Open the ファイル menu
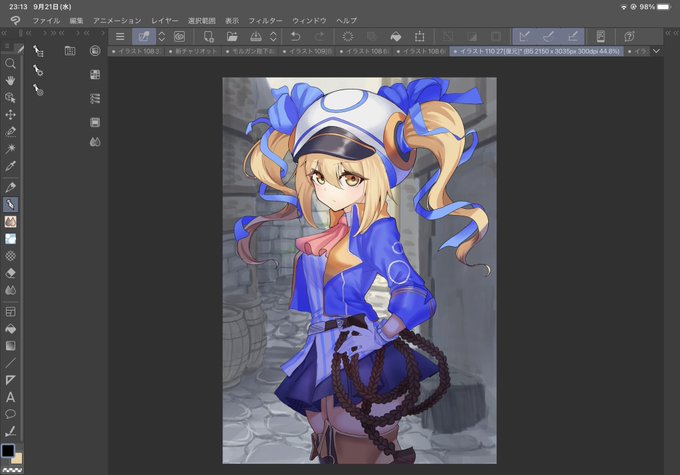This screenshot has height=475, width=680. click(x=46, y=20)
